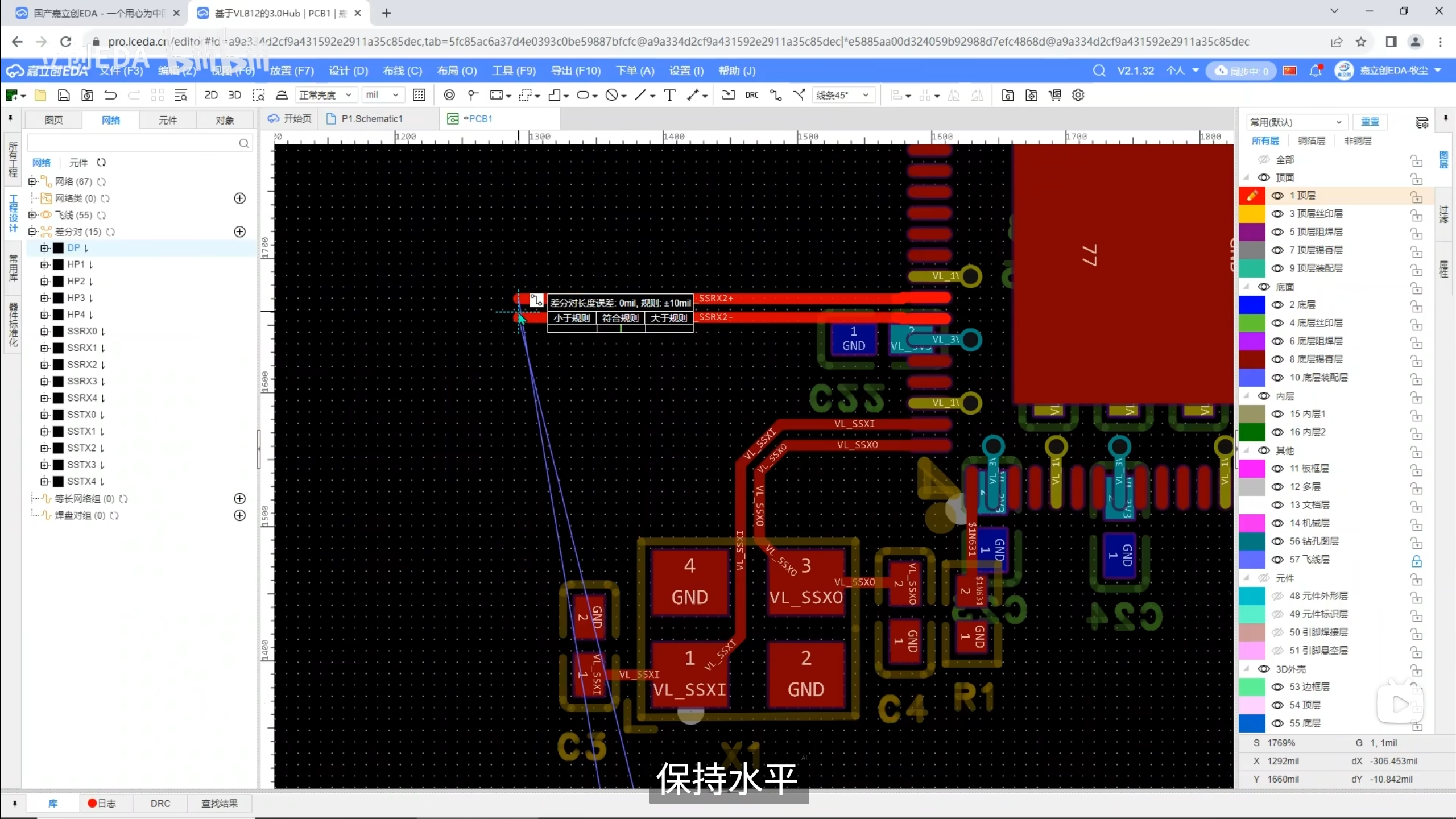Viewport: 1456px width, 819px height.
Task: Click the 重置 reset button
Action: coord(1370,122)
